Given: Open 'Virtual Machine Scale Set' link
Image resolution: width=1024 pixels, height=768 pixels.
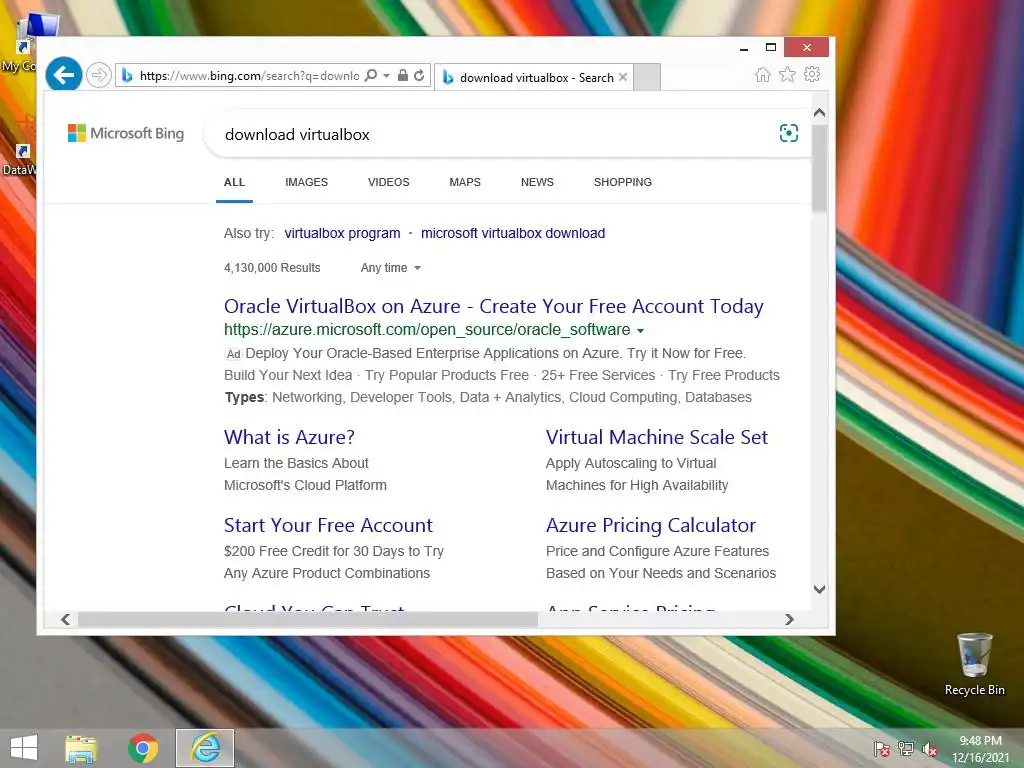Looking at the screenshot, I should click(657, 437).
